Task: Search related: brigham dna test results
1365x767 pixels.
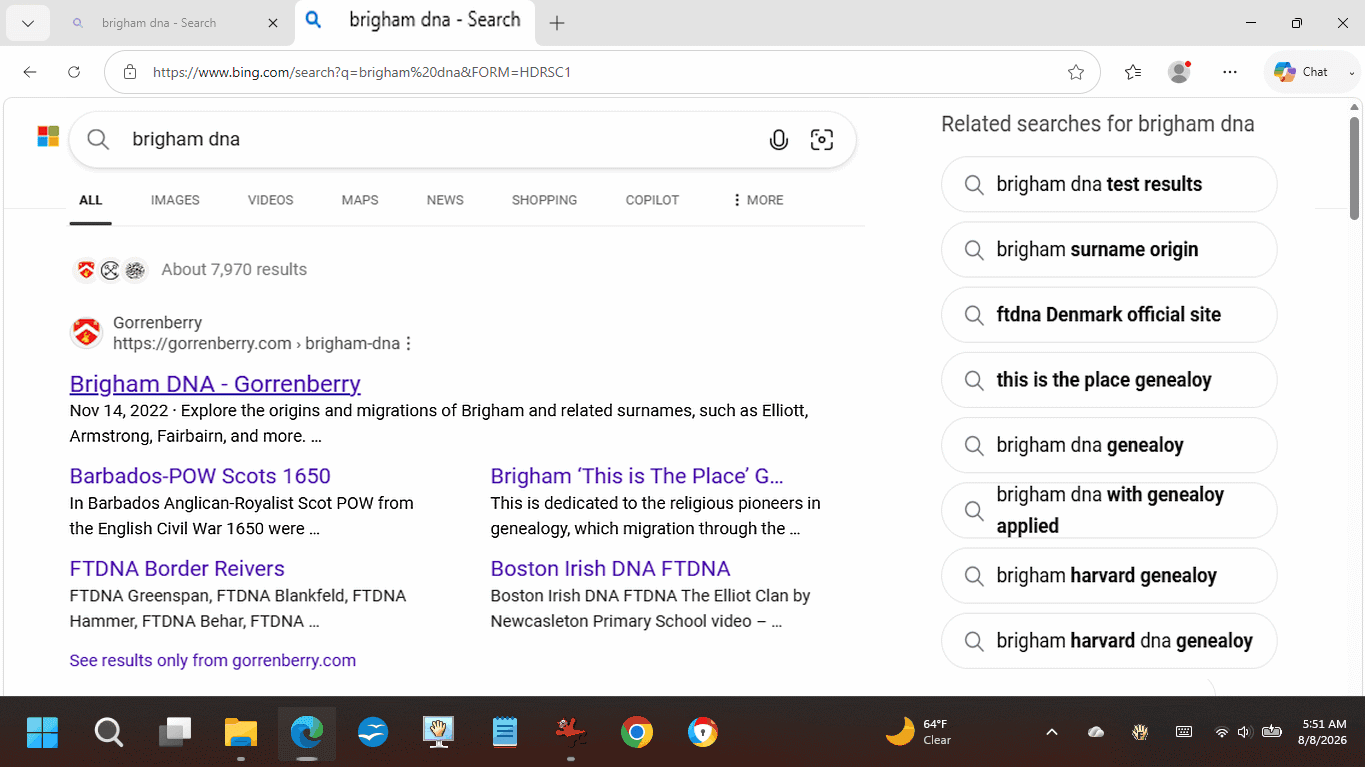Action: coord(1109,184)
